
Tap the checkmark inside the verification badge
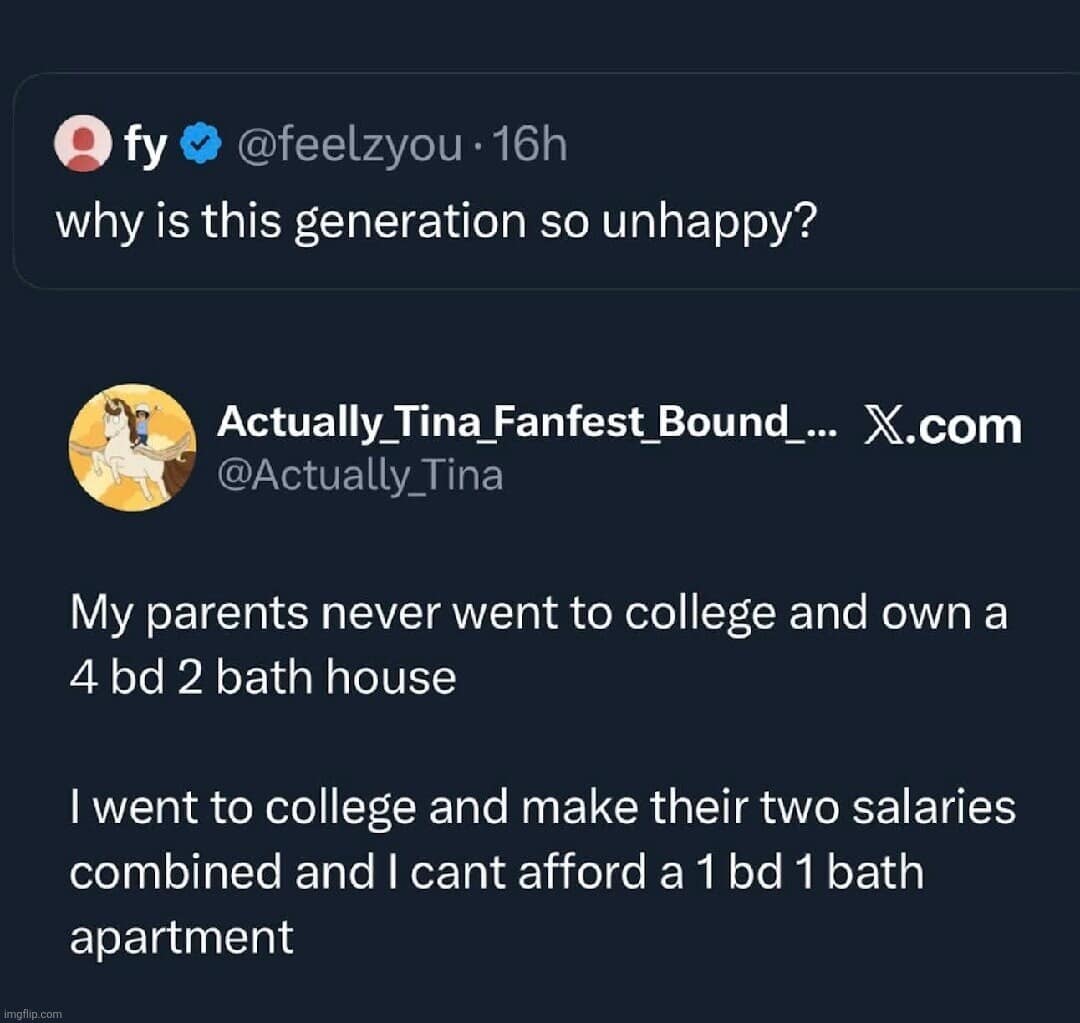pyautogui.click(x=197, y=142)
